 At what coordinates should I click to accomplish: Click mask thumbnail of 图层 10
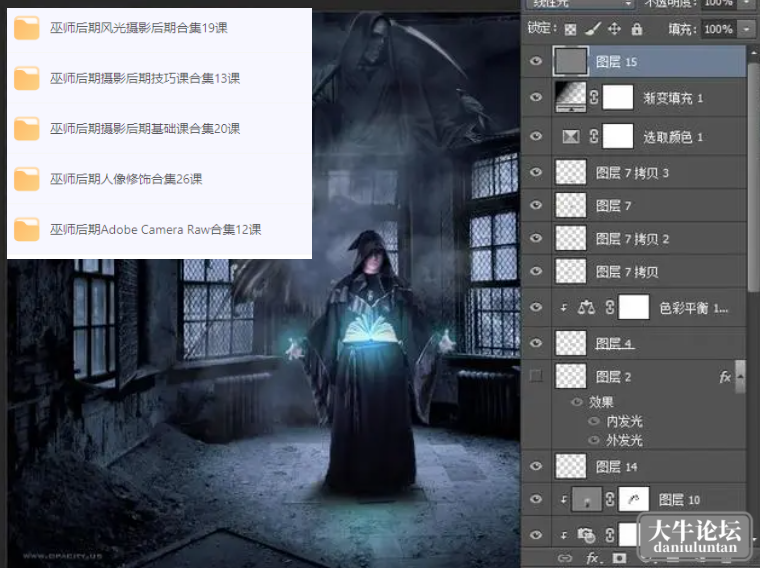[x=633, y=499]
